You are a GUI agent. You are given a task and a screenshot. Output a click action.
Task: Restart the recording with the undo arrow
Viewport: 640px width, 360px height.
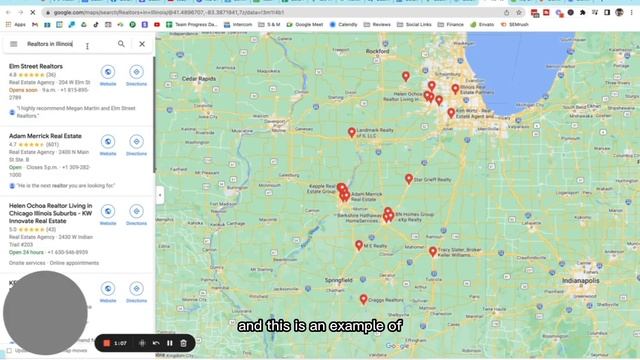156,343
